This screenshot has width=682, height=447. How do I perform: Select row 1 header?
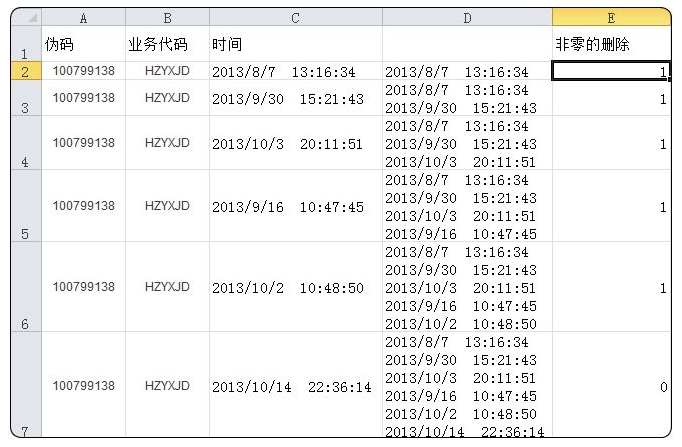click(x=24, y=44)
